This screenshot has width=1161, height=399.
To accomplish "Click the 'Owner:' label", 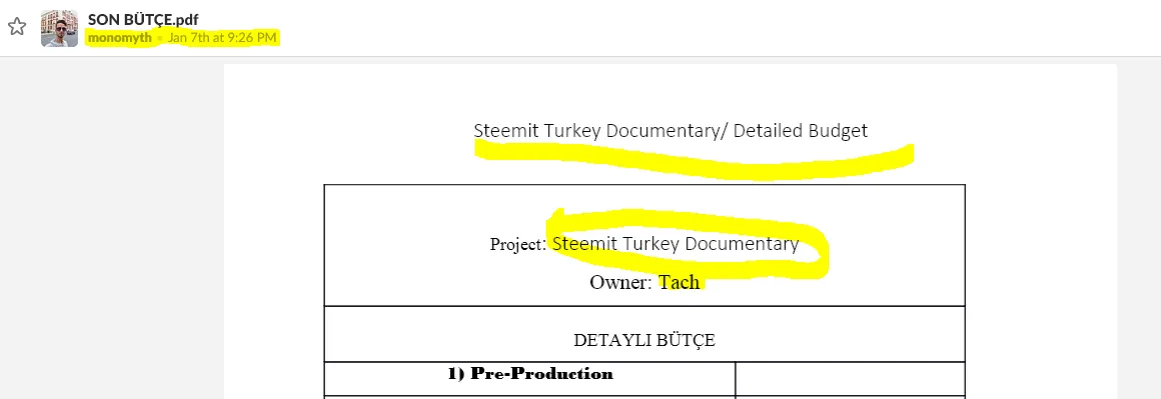I will pos(620,282).
